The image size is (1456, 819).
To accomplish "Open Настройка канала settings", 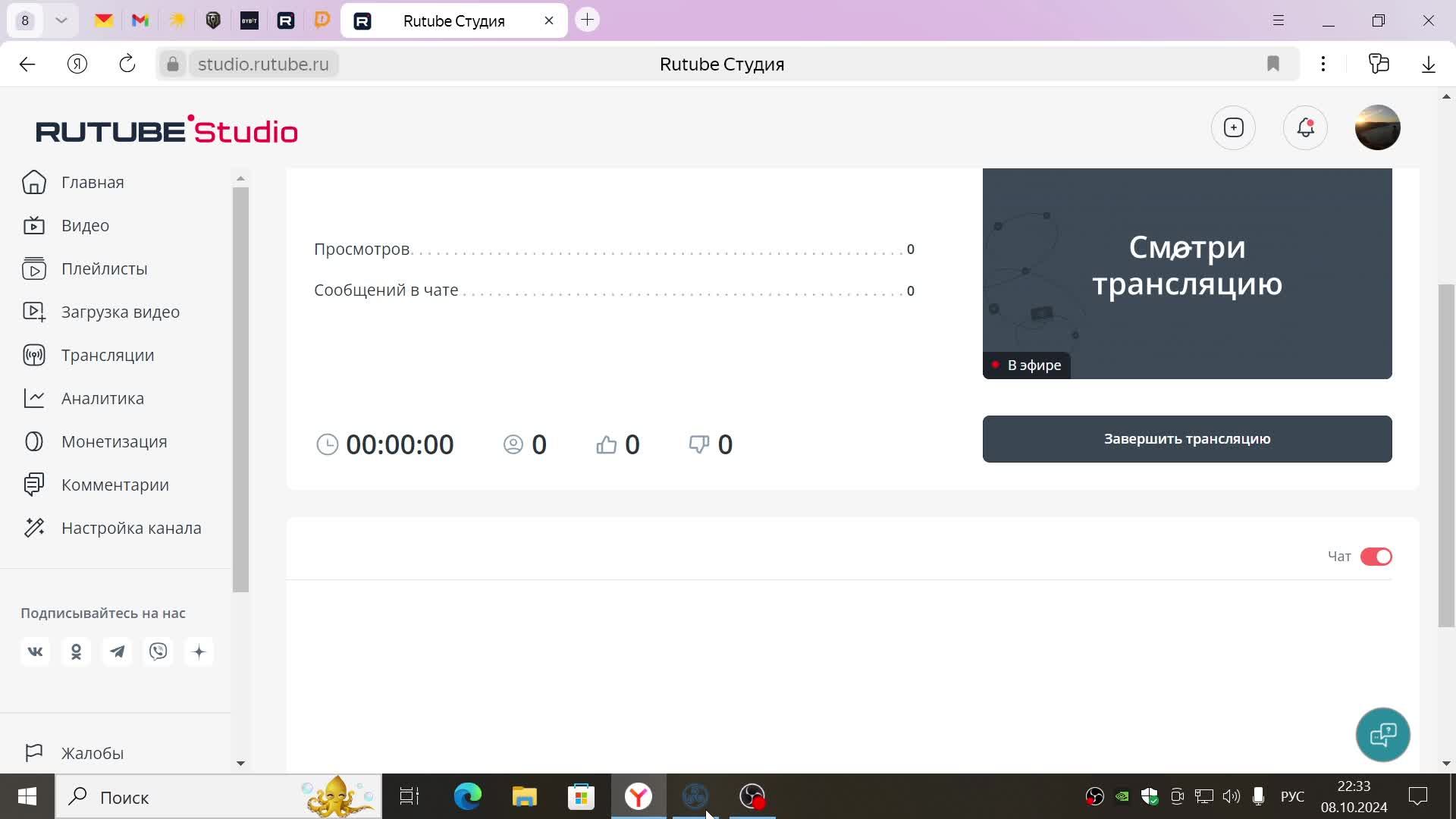I will coord(111,529).
